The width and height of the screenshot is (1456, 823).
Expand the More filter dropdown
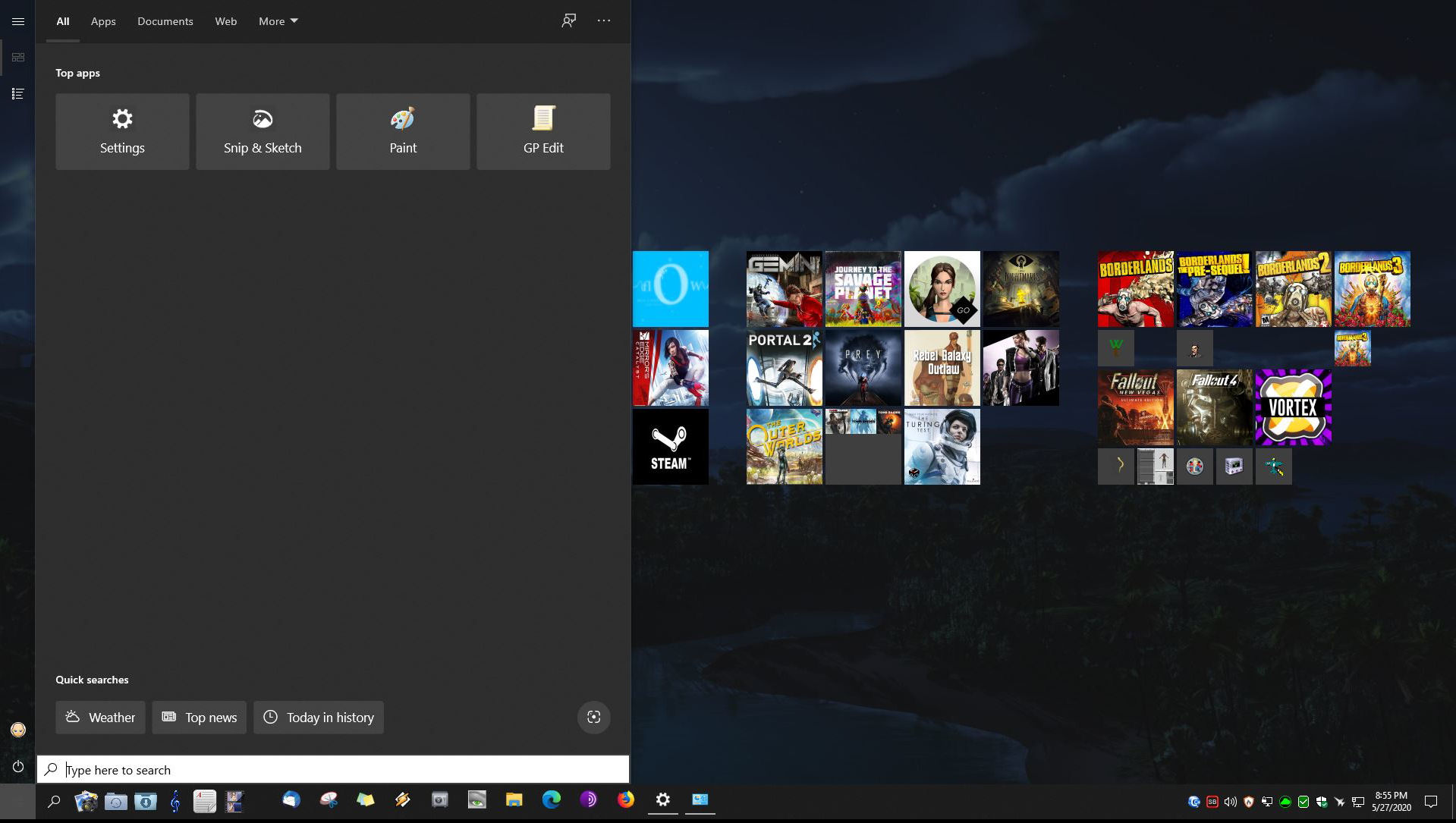click(x=278, y=21)
